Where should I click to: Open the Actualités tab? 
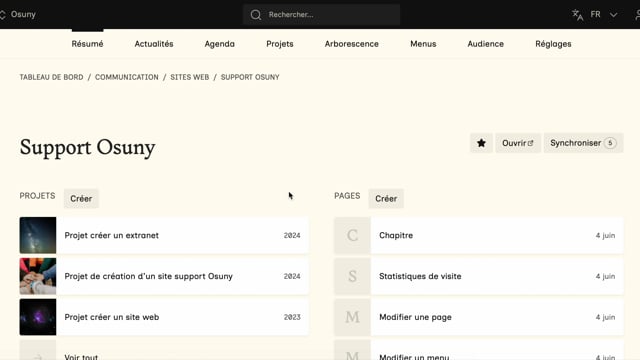click(154, 44)
